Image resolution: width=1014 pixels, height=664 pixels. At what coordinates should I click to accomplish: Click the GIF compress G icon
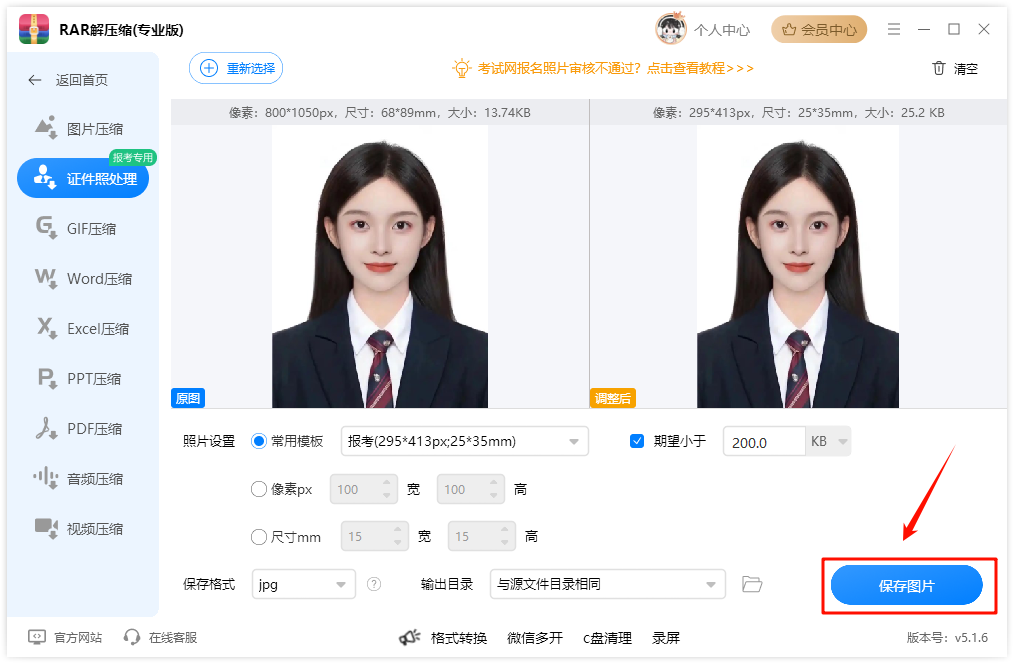click(46, 228)
